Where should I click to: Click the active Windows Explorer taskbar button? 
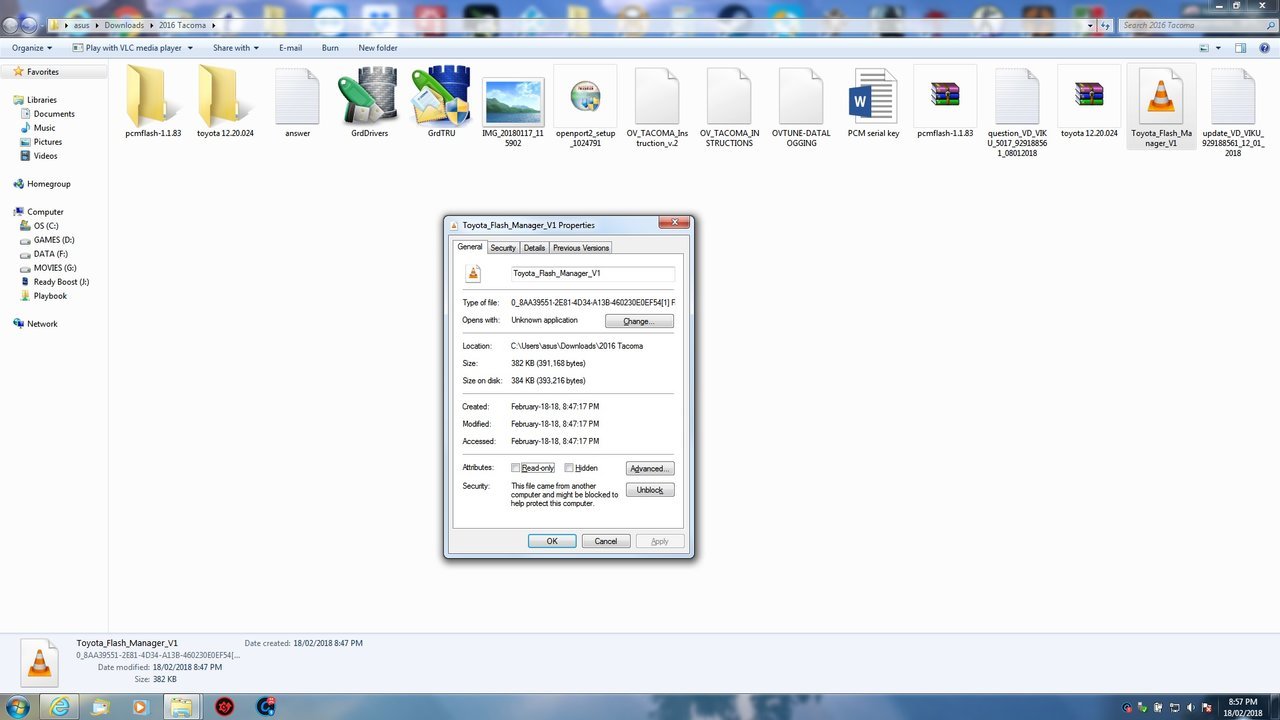click(179, 707)
